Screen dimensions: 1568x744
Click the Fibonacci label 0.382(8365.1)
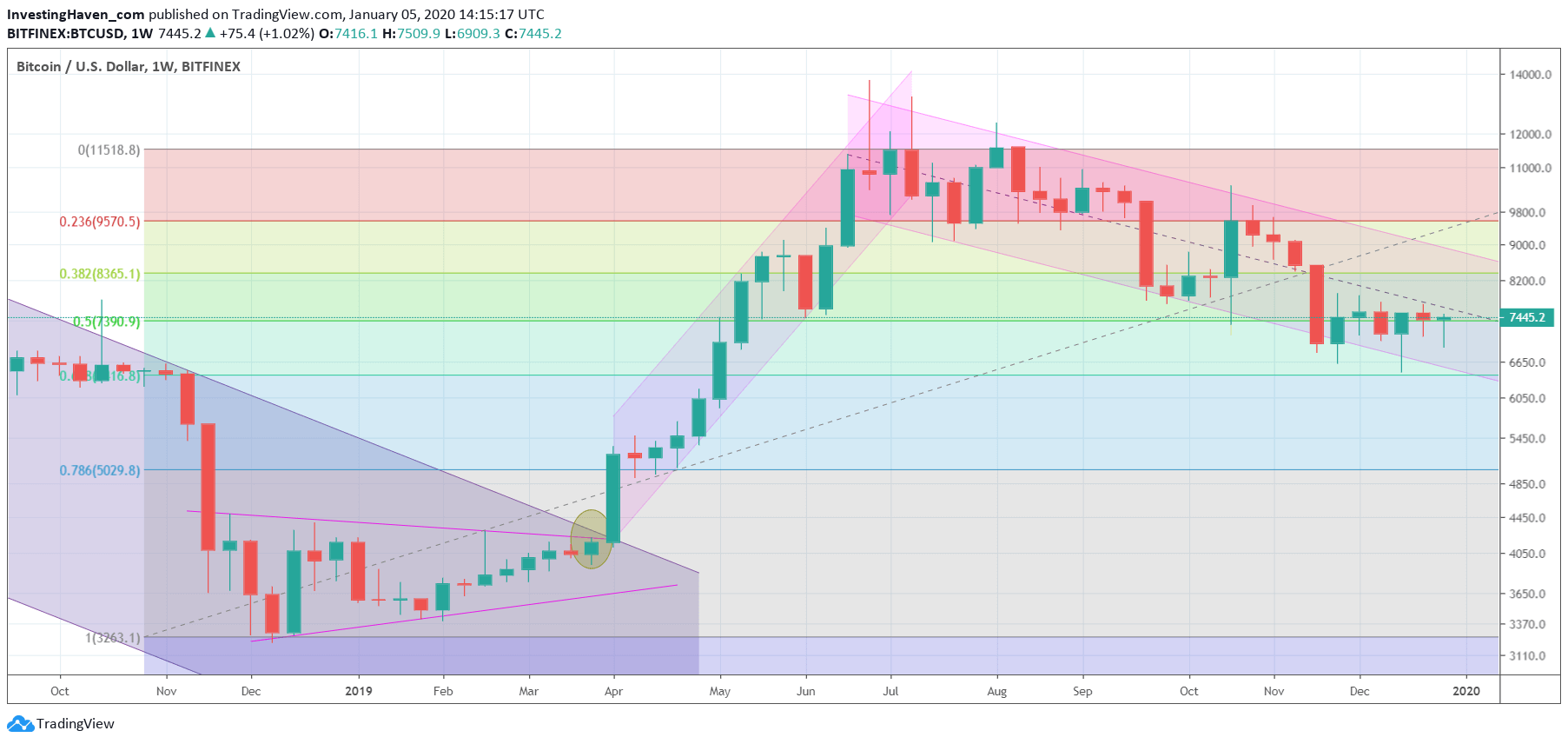100,274
